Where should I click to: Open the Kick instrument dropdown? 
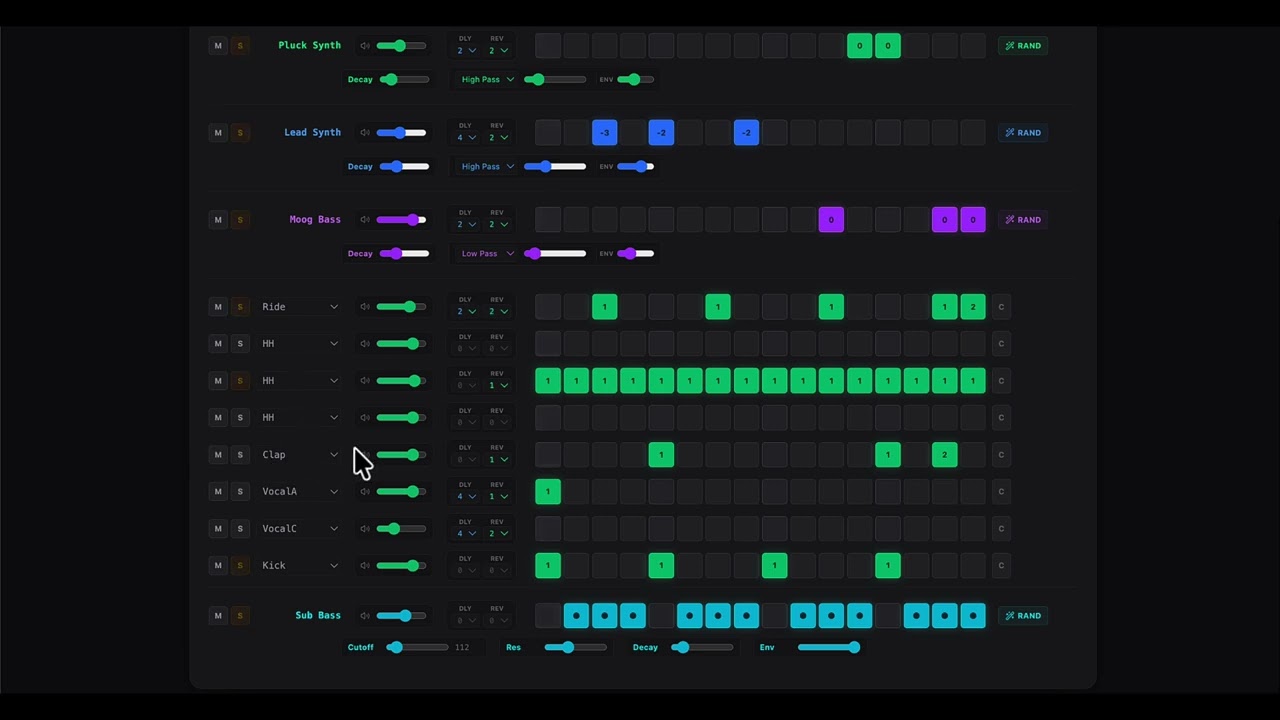[300, 566]
